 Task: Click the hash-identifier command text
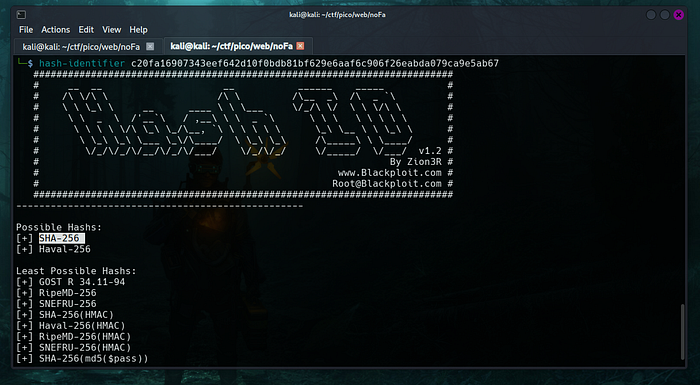click(82, 63)
